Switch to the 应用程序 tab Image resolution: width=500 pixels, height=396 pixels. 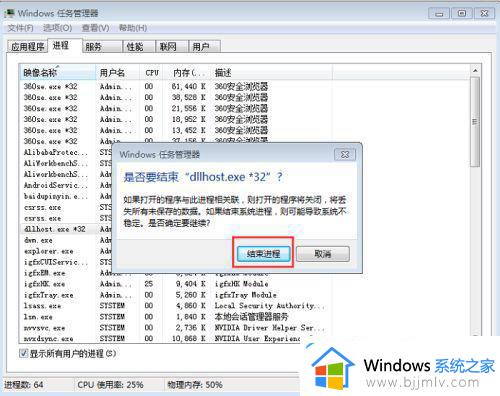27,47
